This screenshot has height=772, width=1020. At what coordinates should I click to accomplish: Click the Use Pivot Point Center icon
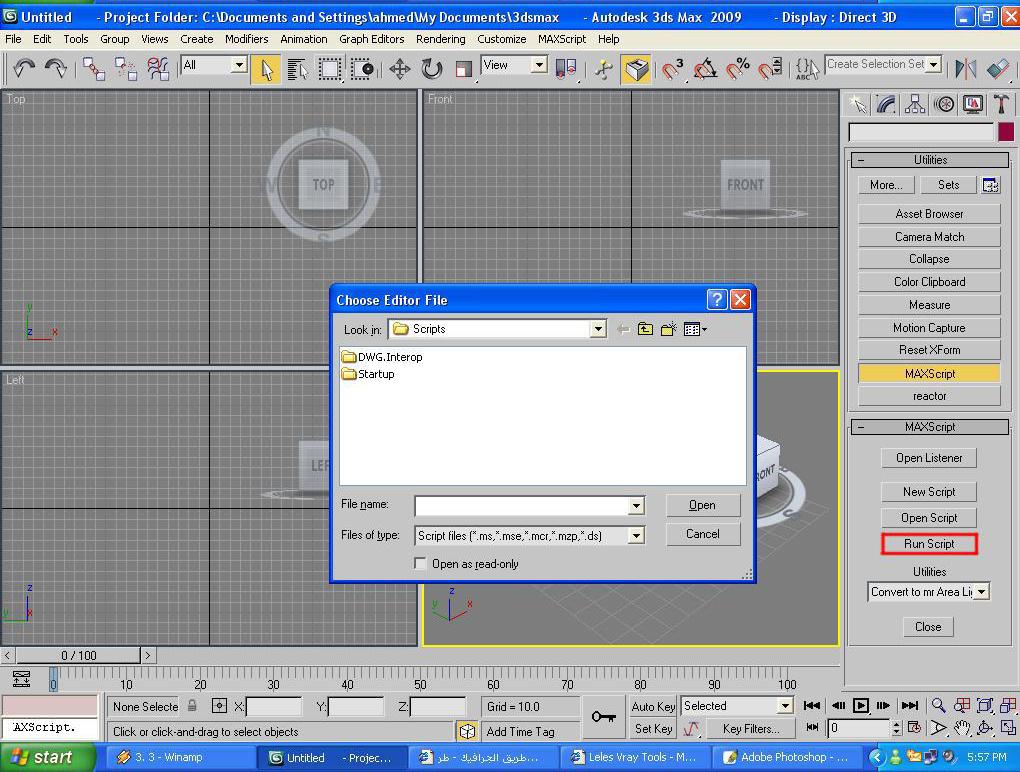coord(566,69)
